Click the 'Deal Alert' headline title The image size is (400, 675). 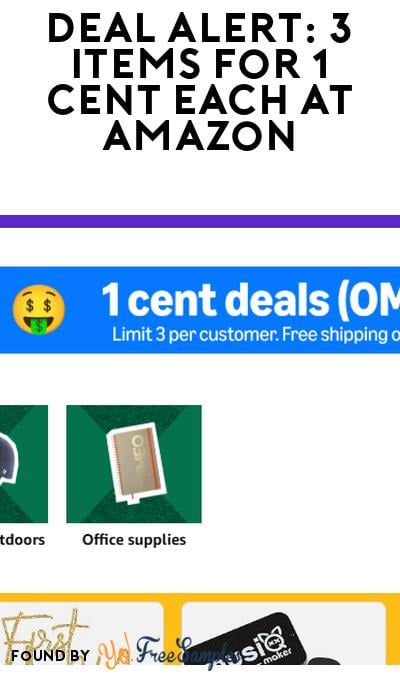[x=200, y=81]
